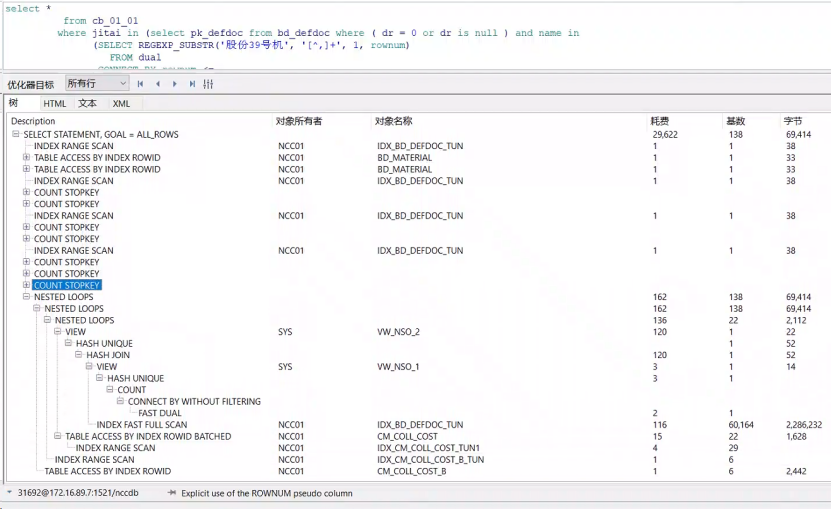This screenshot has height=509, width=831.
Task: Switch to the 文本 tab
Action: [x=87, y=103]
